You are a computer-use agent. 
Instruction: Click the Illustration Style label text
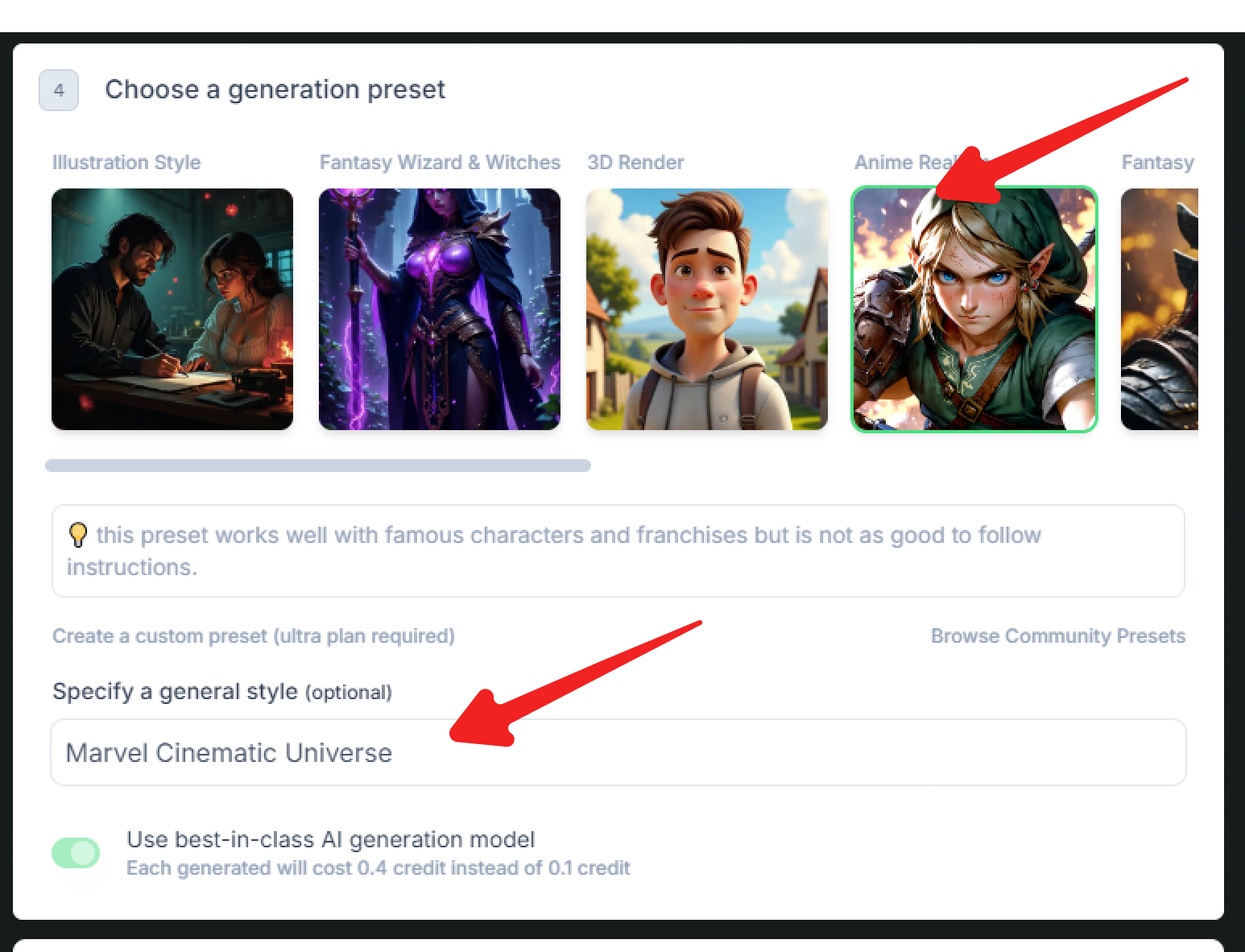coord(126,163)
